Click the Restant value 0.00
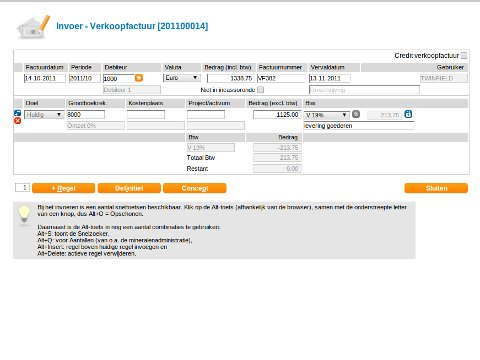480x360 pixels. pyautogui.click(x=277, y=169)
